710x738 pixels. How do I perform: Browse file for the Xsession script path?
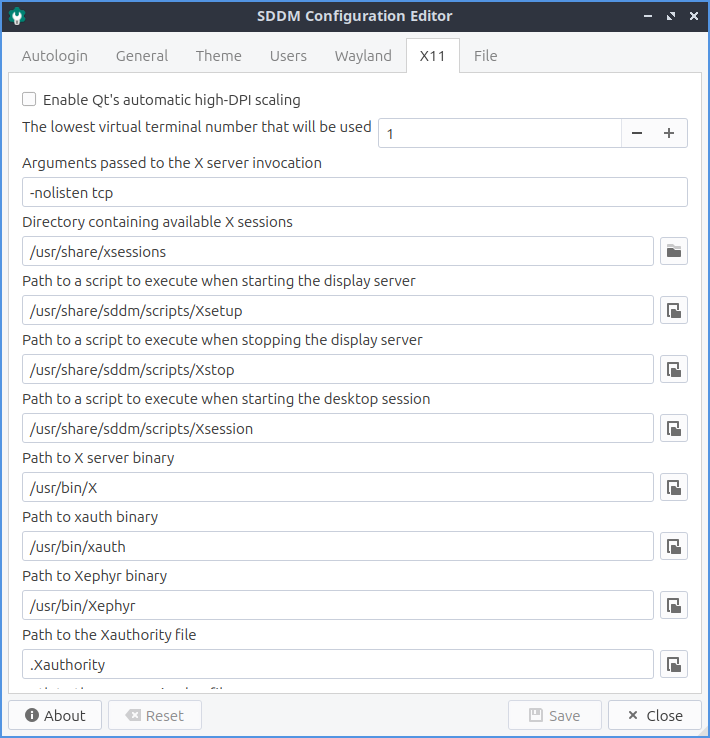tap(674, 429)
